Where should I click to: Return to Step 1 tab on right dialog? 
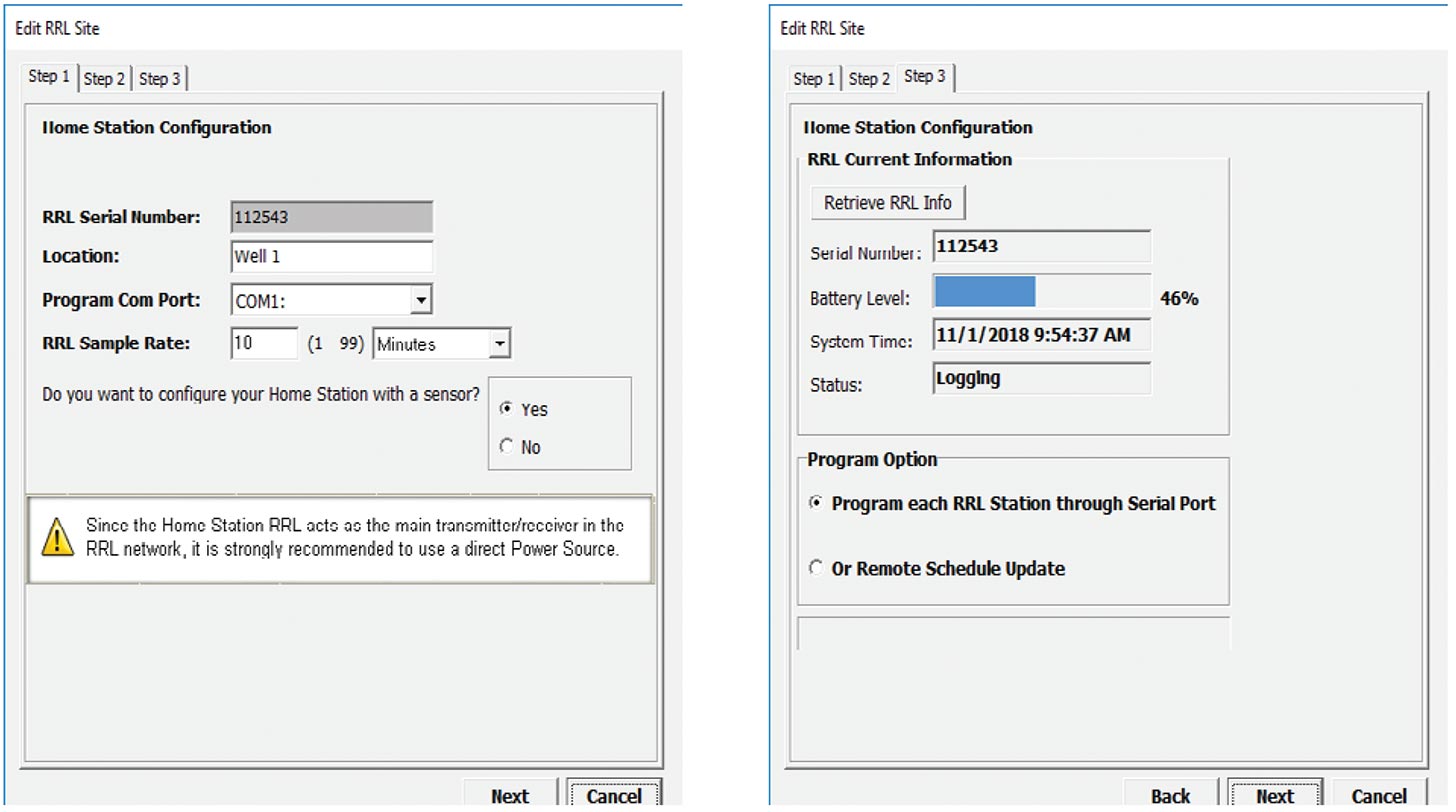812,79
